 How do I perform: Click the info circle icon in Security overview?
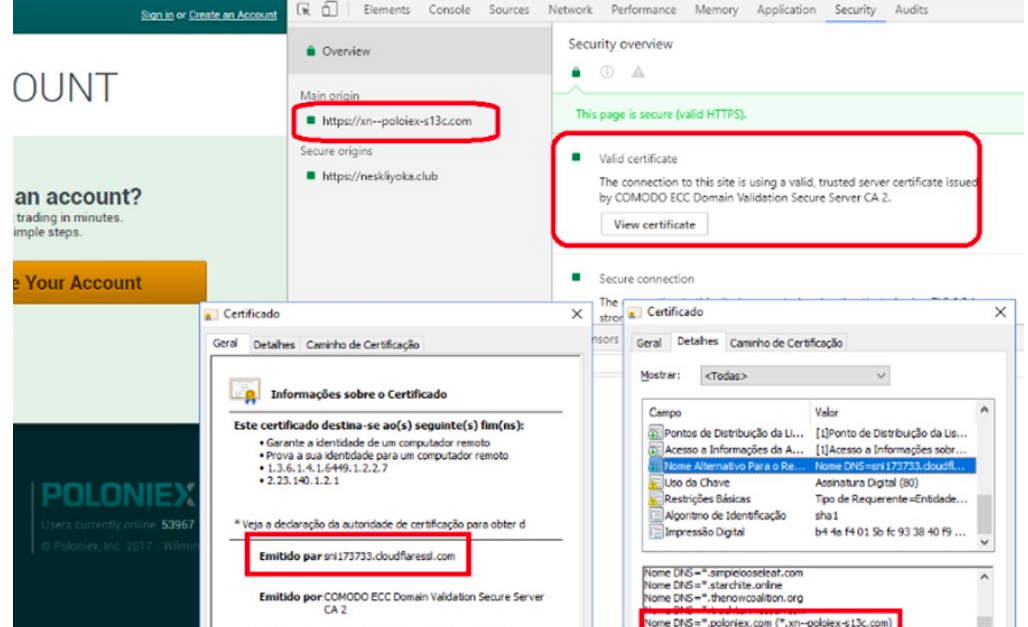point(607,72)
